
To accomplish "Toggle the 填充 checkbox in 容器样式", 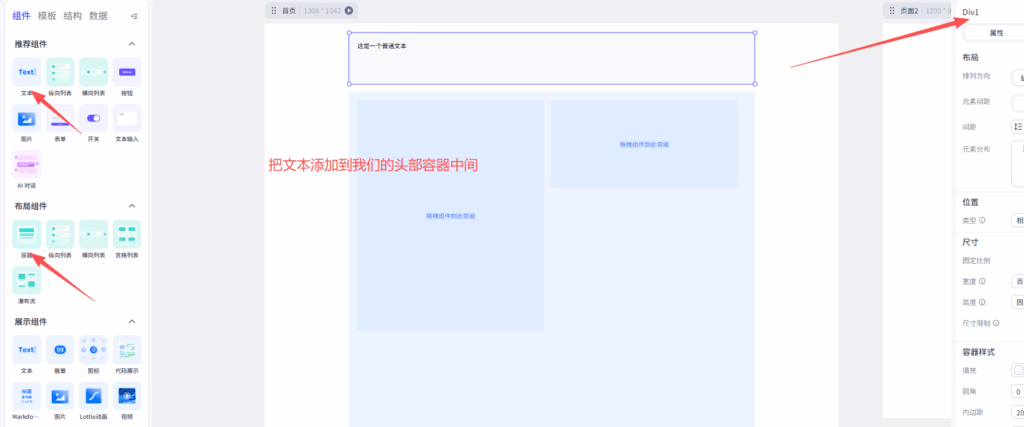I will coord(1018,371).
